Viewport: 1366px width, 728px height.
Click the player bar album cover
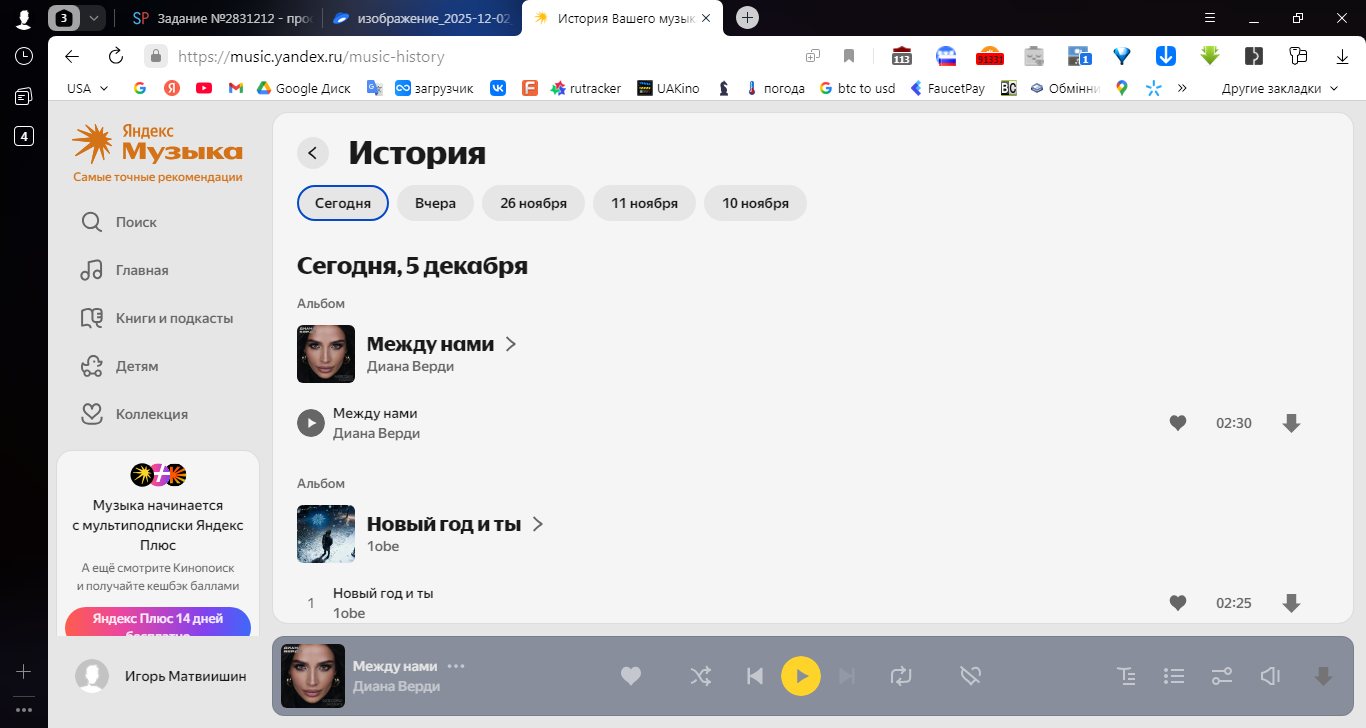[x=313, y=676]
